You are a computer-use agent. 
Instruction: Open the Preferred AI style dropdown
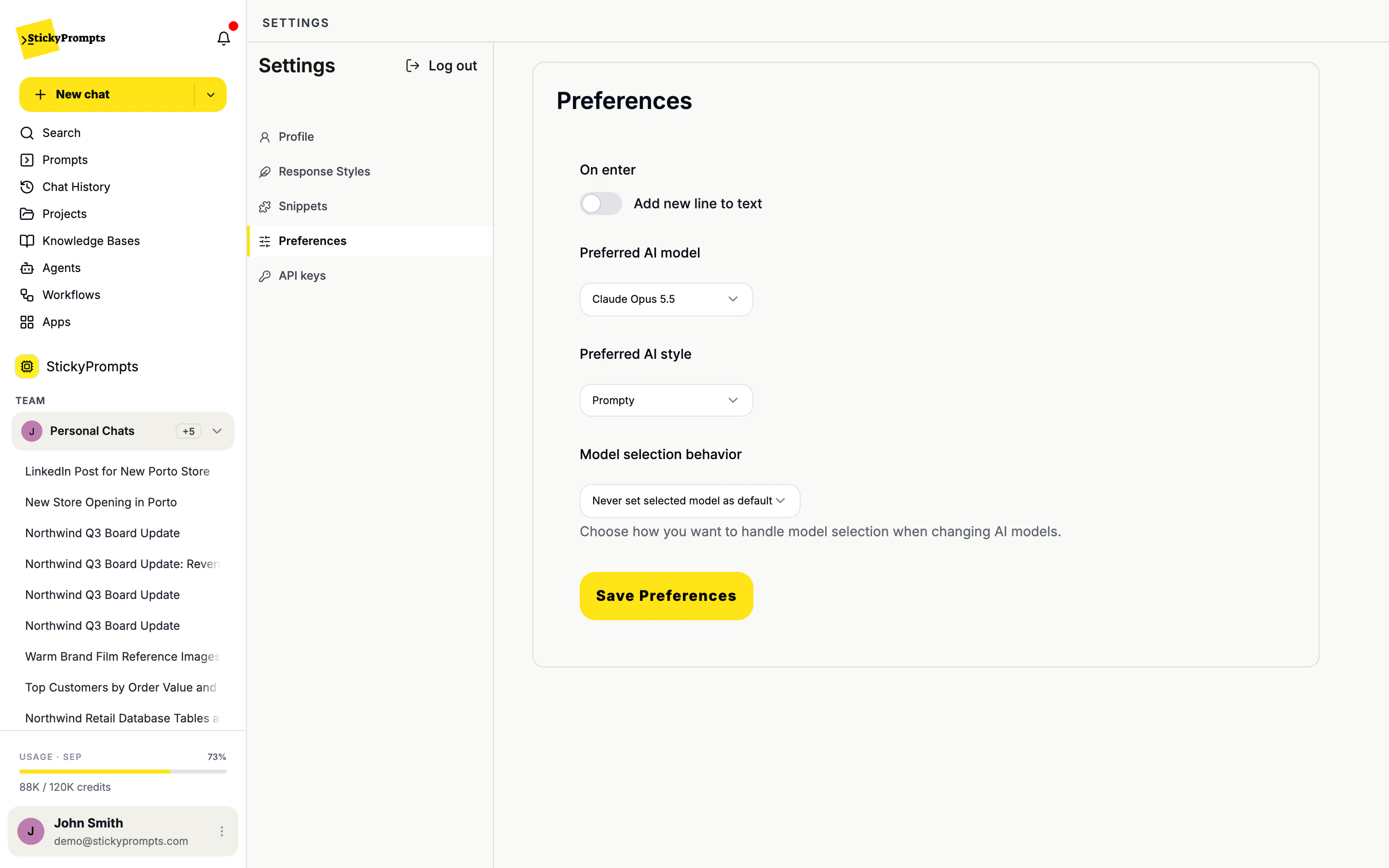[666, 400]
